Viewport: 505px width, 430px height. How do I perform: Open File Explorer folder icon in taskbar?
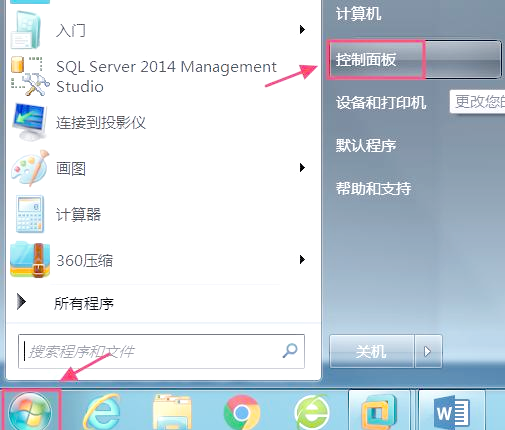click(172, 412)
